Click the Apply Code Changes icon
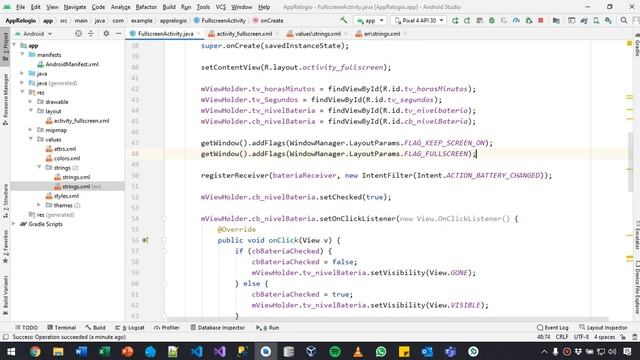 pyautogui.click(x=480, y=20)
